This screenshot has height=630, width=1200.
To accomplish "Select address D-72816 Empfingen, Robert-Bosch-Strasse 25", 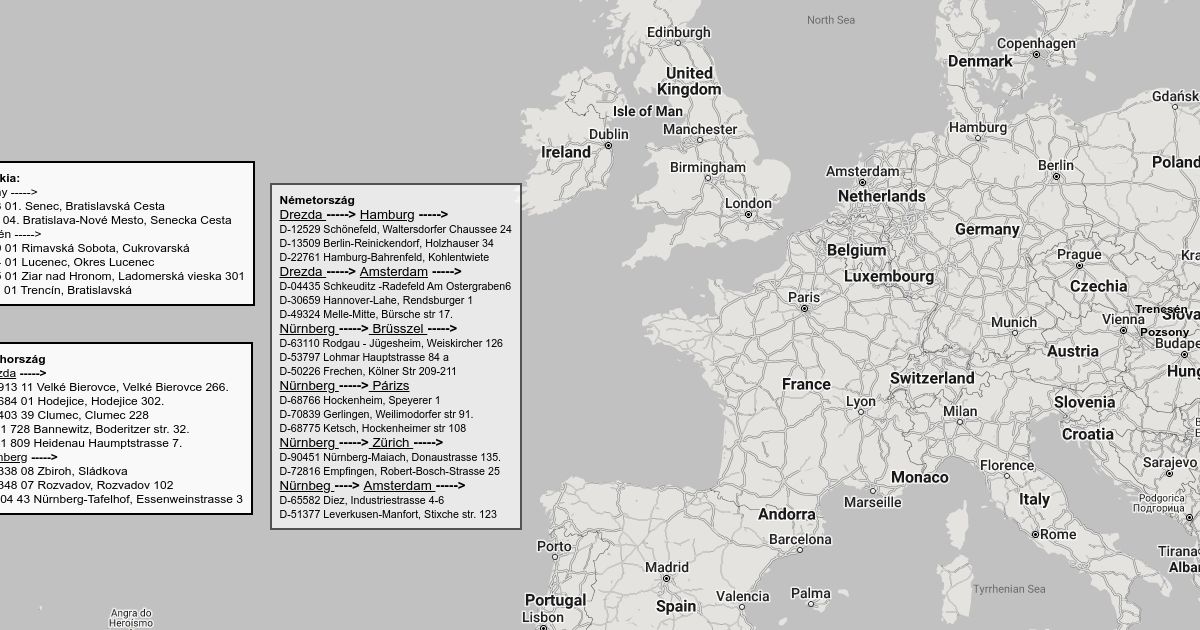I will pyautogui.click(x=390, y=471).
